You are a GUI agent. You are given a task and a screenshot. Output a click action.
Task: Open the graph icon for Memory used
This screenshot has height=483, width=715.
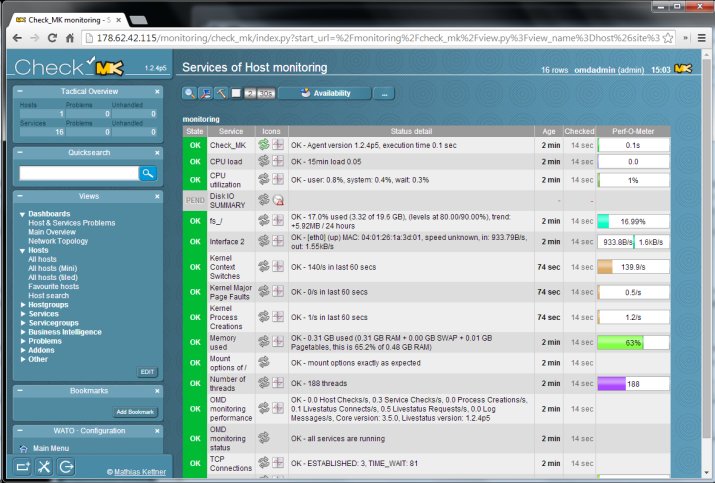tap(278, 342)
